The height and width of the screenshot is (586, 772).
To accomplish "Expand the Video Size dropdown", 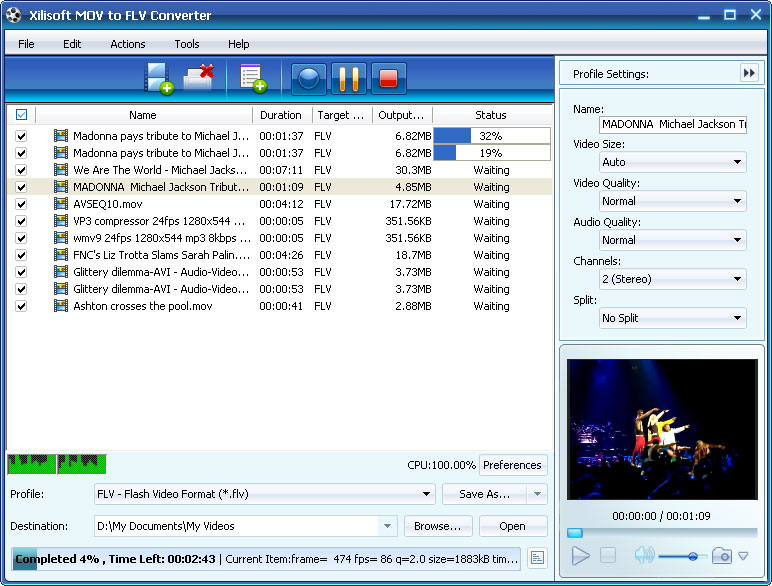I will (x=672, y=162).
